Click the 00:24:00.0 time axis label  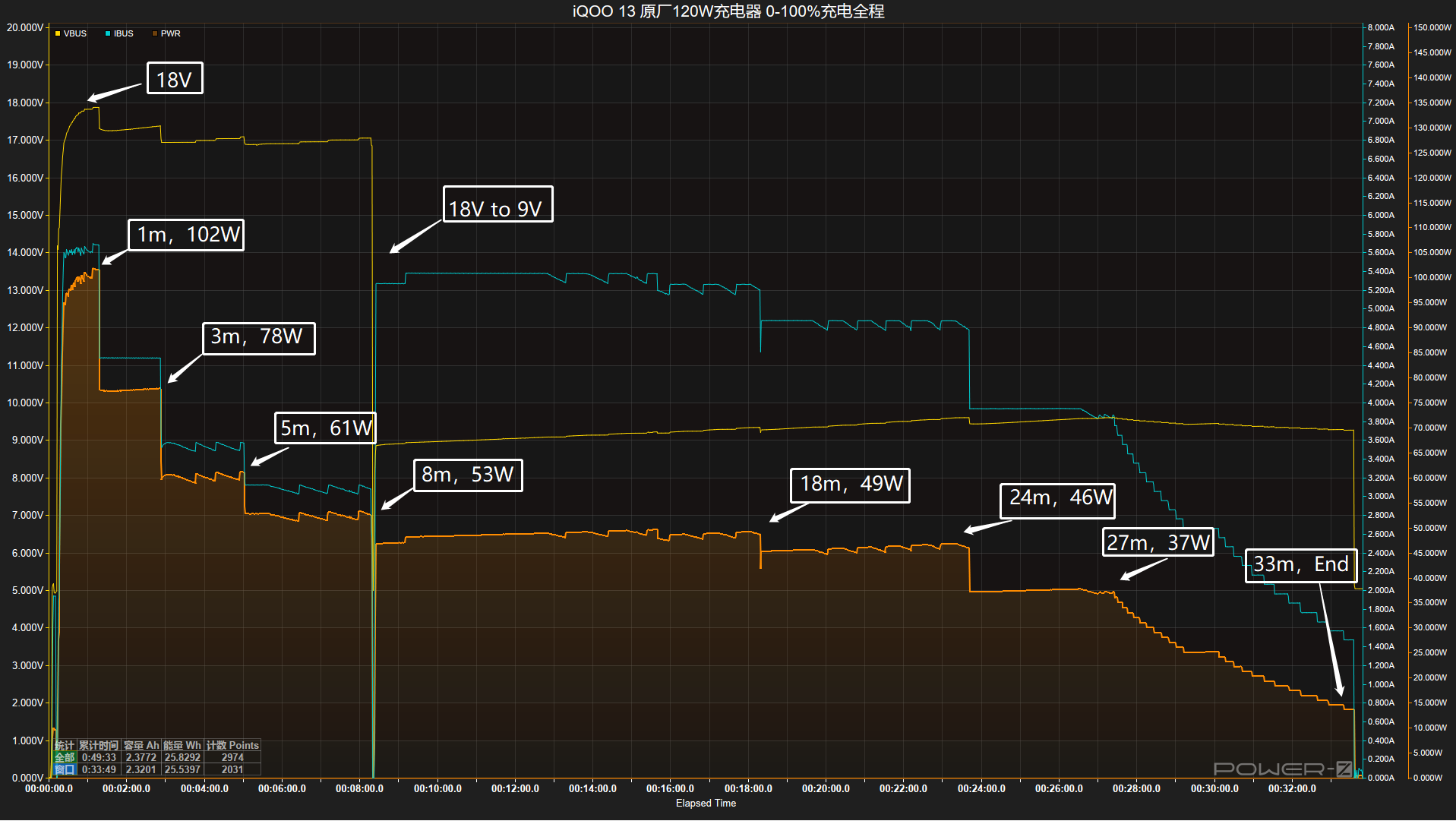(981, 788)
